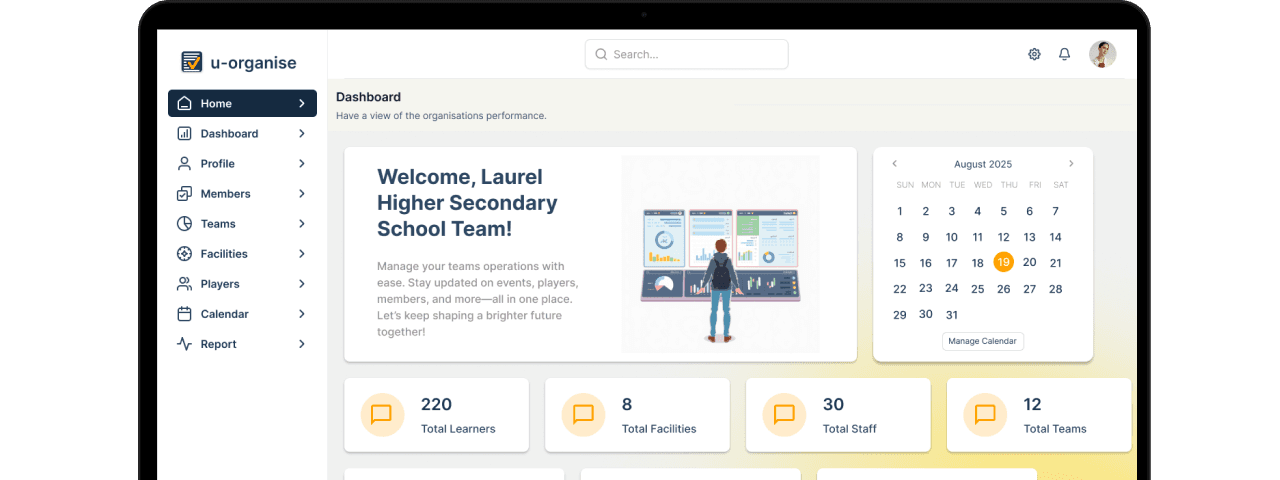Viewport: 1280px width, 480px height.
Task: Select highlighted date 19 in calendar
Action: [1003, 262]
